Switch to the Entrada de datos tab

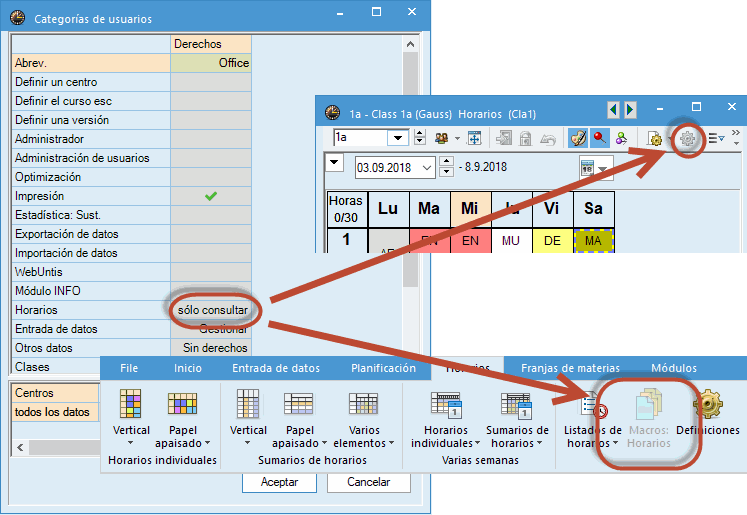pyautogui.click(x=273, y=368)
